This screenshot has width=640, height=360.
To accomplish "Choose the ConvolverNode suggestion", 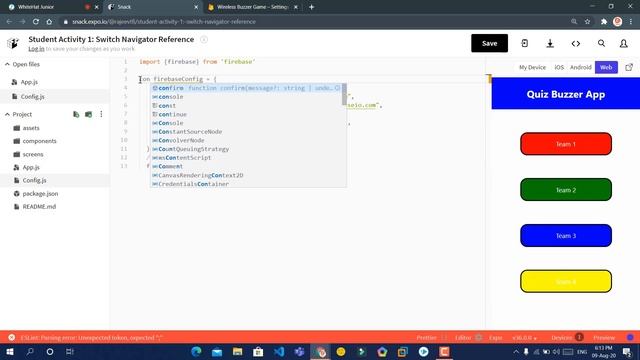I will point(247,140).
